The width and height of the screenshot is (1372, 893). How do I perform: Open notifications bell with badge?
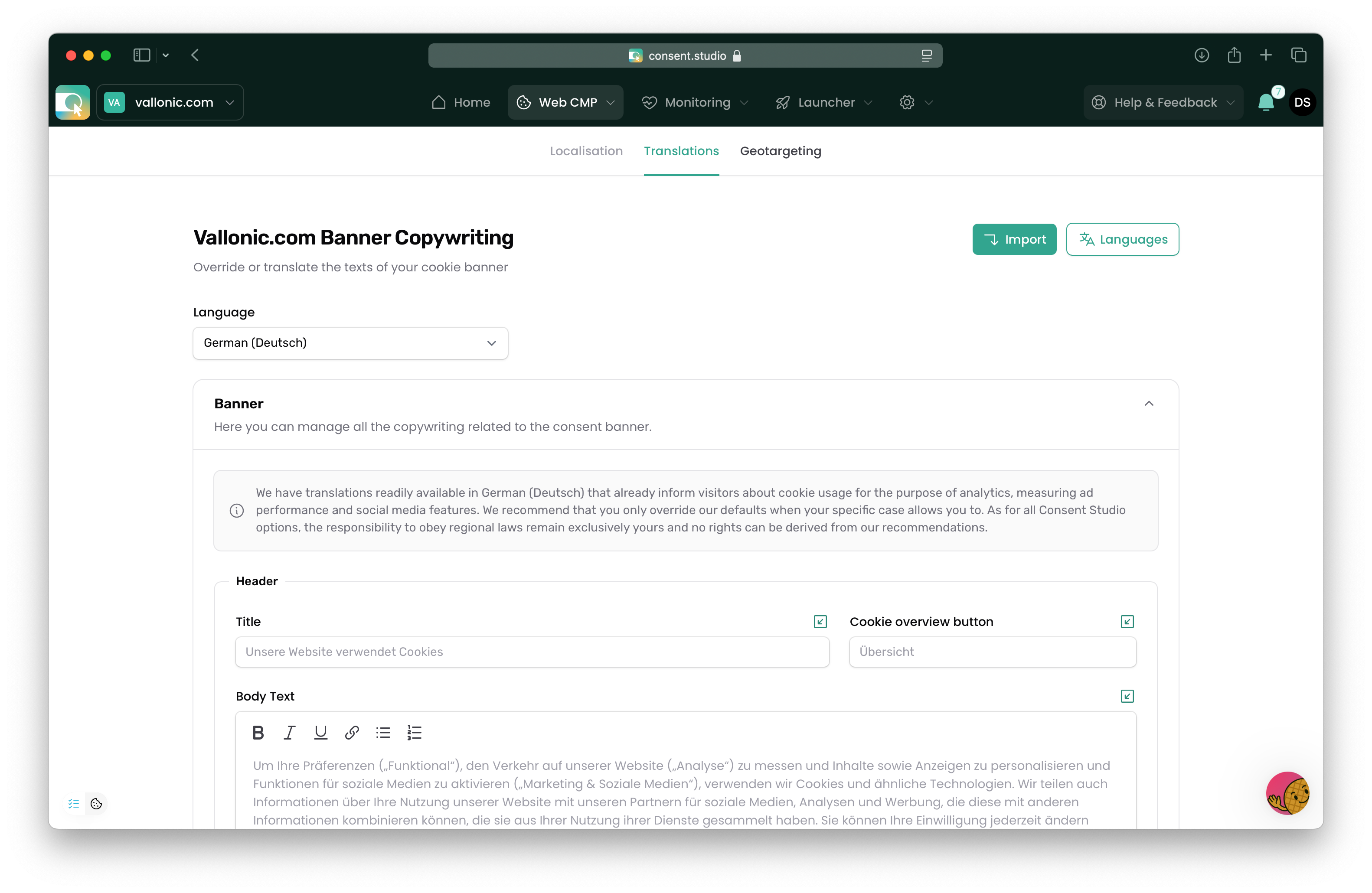[1266, 103]
